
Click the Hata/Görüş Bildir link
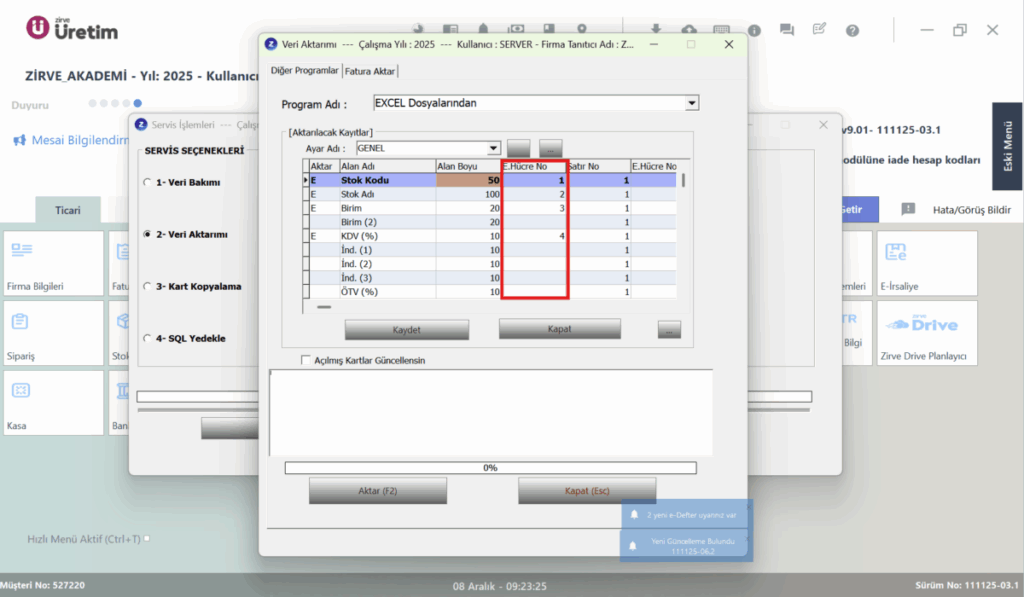[971, 210]
